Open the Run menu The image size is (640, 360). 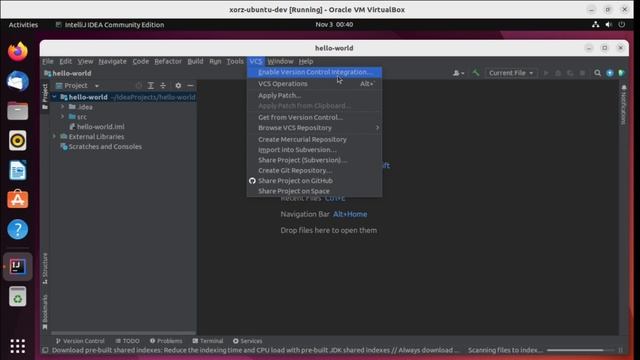215,61
